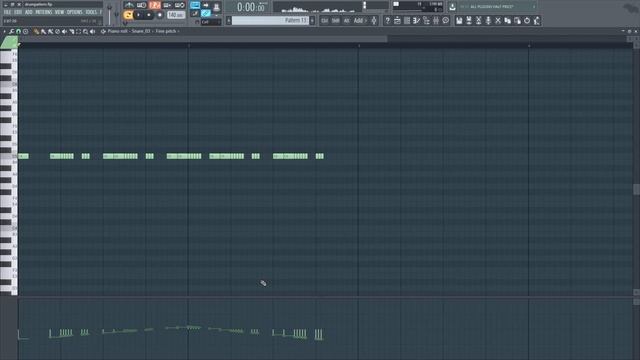The width and height of the screenshot is (640, 360).
Task: Choose the Select marquee tool
Action: point(78,31)
